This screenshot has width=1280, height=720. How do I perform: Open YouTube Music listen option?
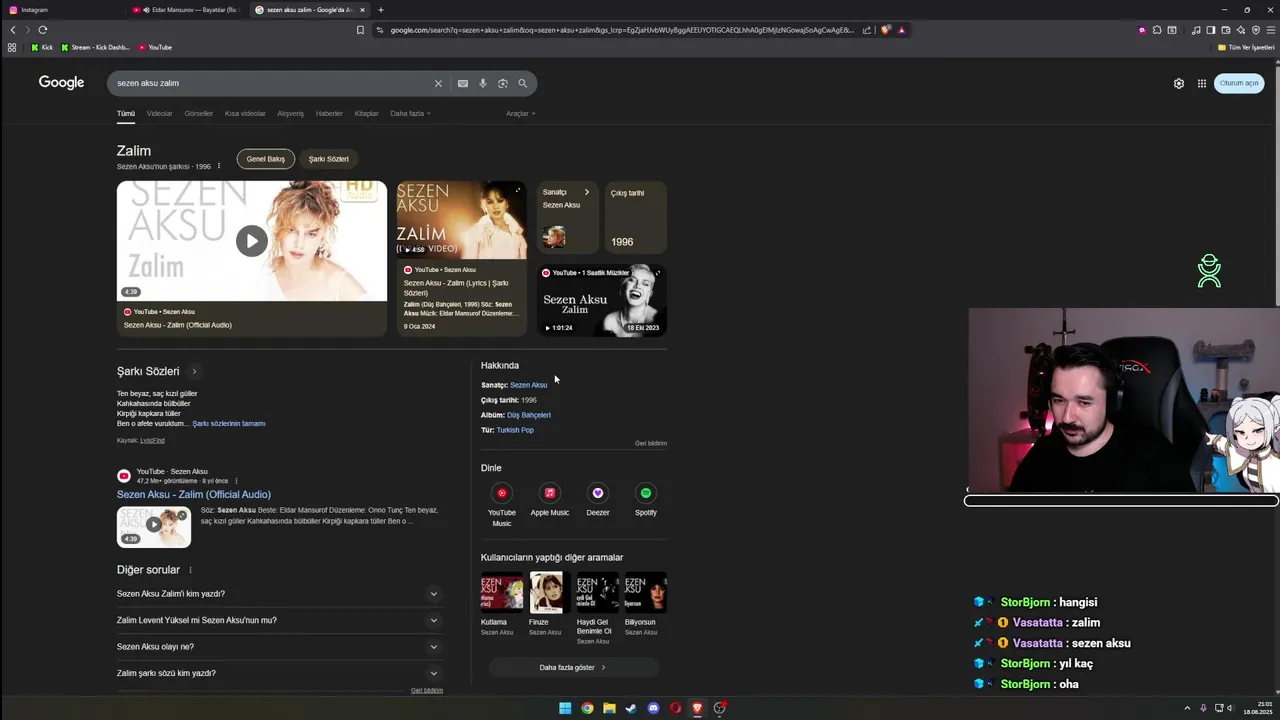[502, 504]
